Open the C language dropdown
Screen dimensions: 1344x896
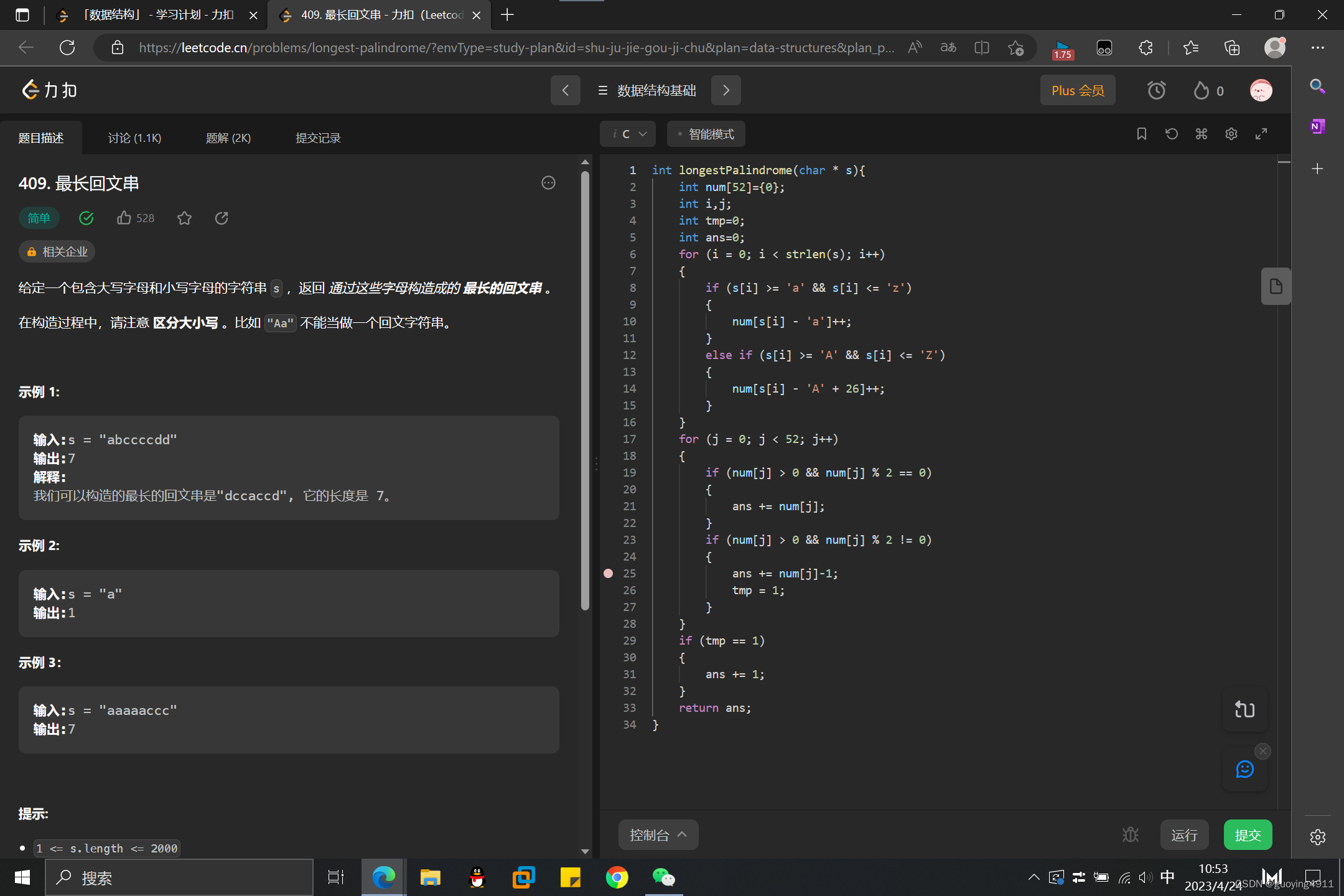click(x=628, y=134)
